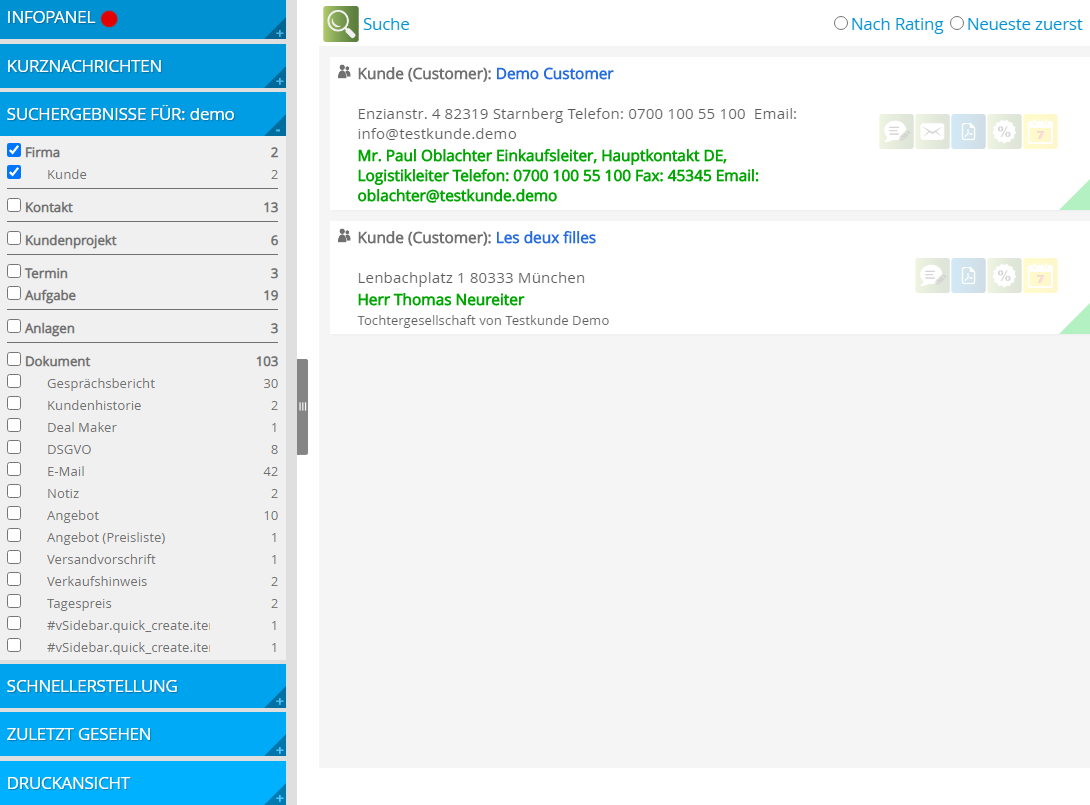Click envelope email icon for Demo Customer
1090x805 pixels.
tap(932, 132)
